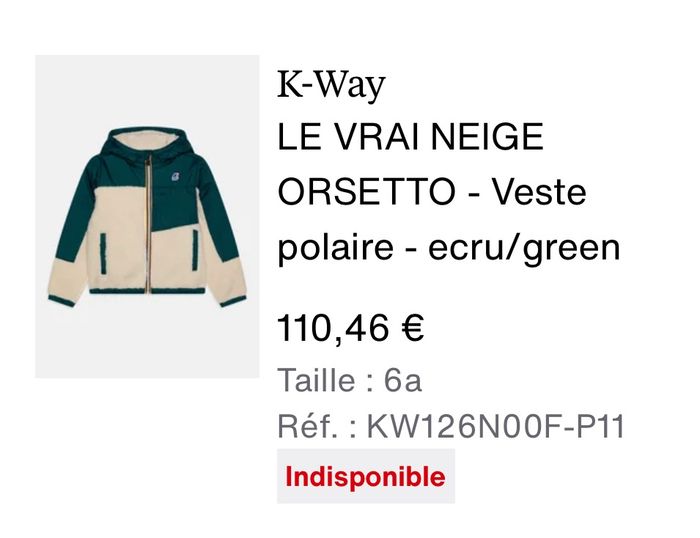Click the K-Way brand name
The height and width of the screenshot is (538, 700).
[x=331, y=84]
